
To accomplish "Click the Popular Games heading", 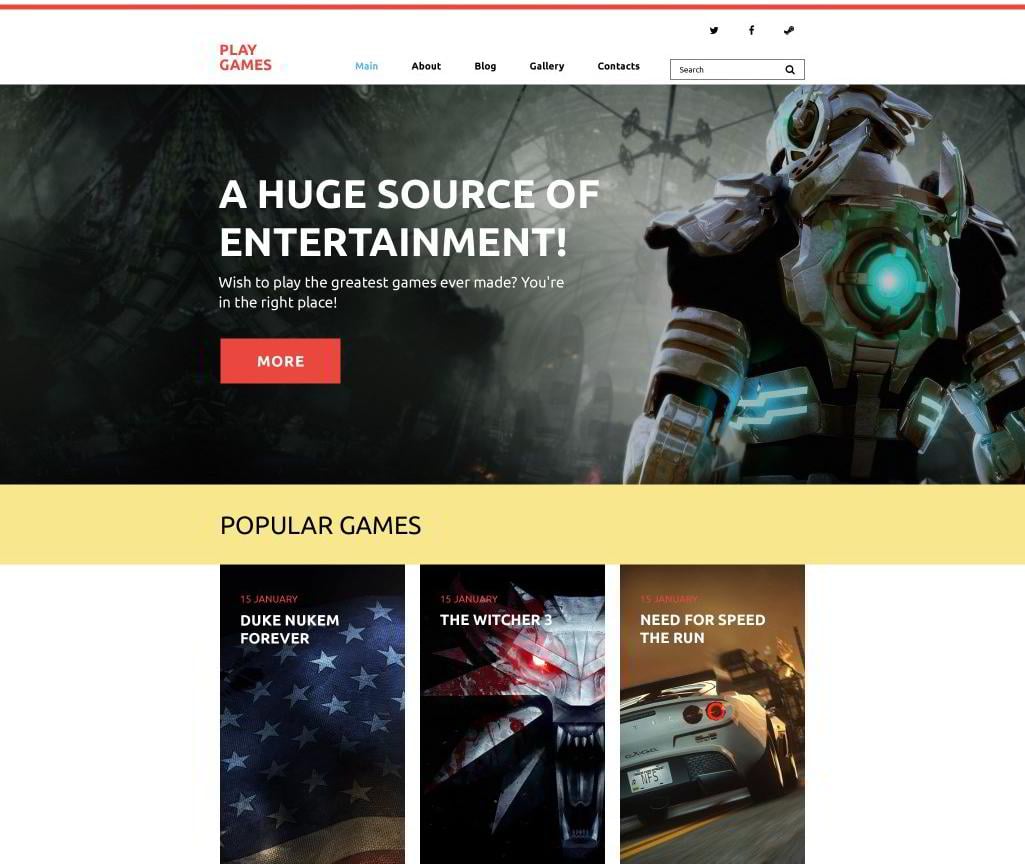I will 320,525.
